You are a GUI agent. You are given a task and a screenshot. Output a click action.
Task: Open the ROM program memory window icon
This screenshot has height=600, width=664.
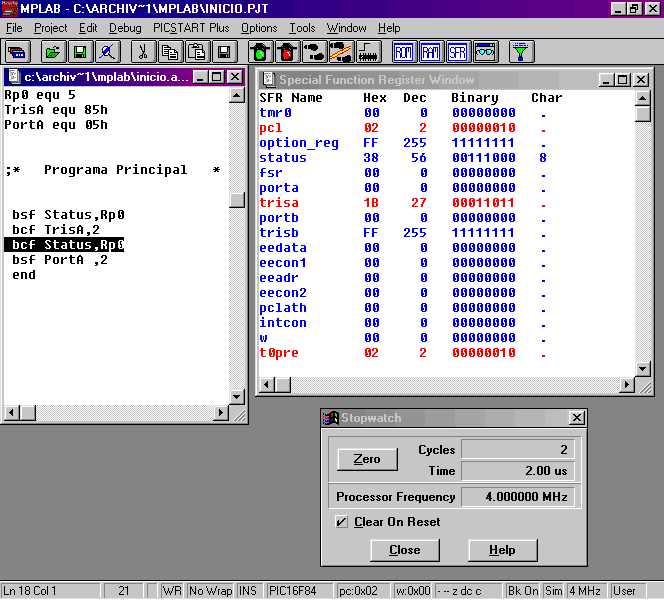pyautogui.click(x=404, y=51)
